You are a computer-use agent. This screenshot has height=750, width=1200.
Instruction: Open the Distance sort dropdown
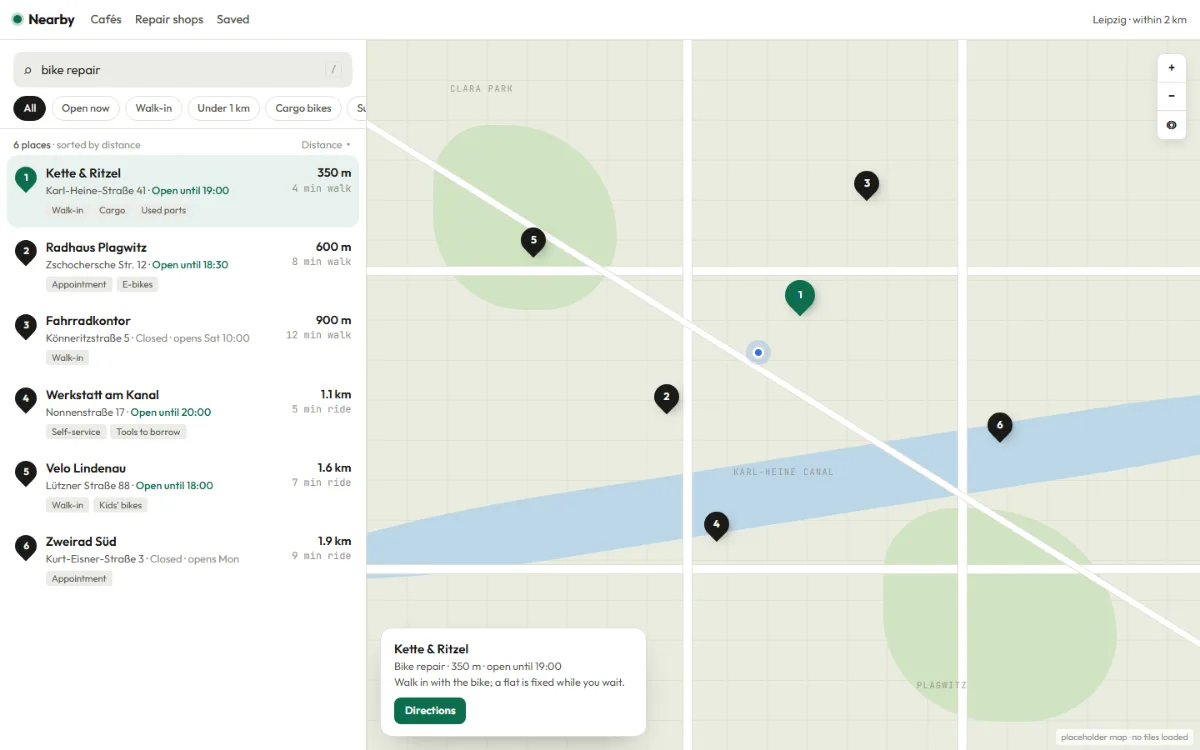tap(326, 145)
